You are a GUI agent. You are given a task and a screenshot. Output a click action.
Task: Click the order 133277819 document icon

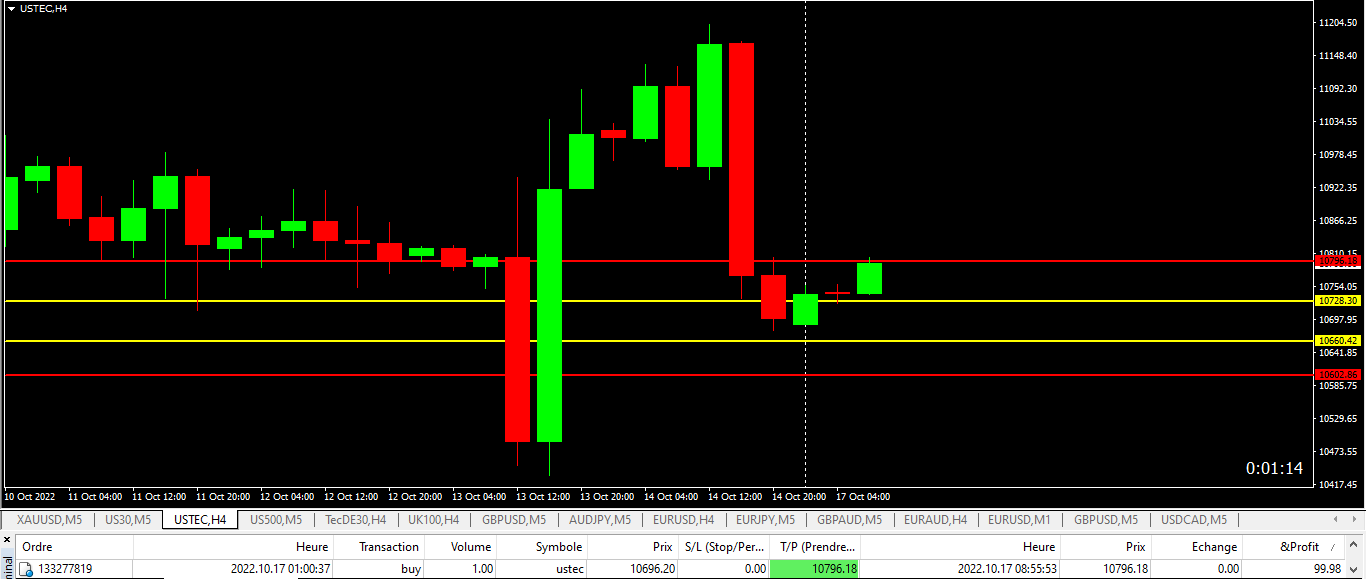click(x=27, y=569)
